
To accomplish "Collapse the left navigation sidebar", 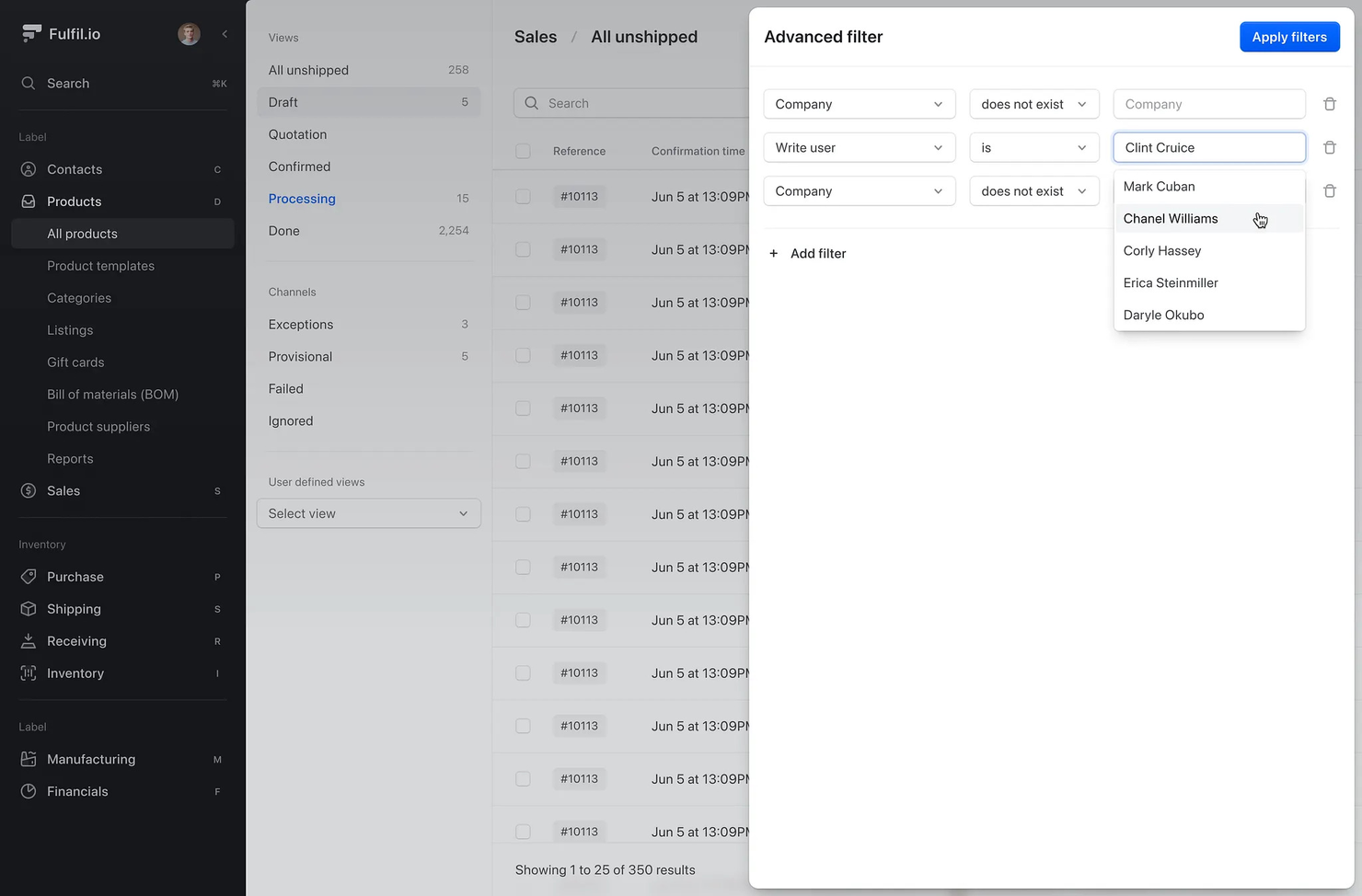I will (224, 33).
